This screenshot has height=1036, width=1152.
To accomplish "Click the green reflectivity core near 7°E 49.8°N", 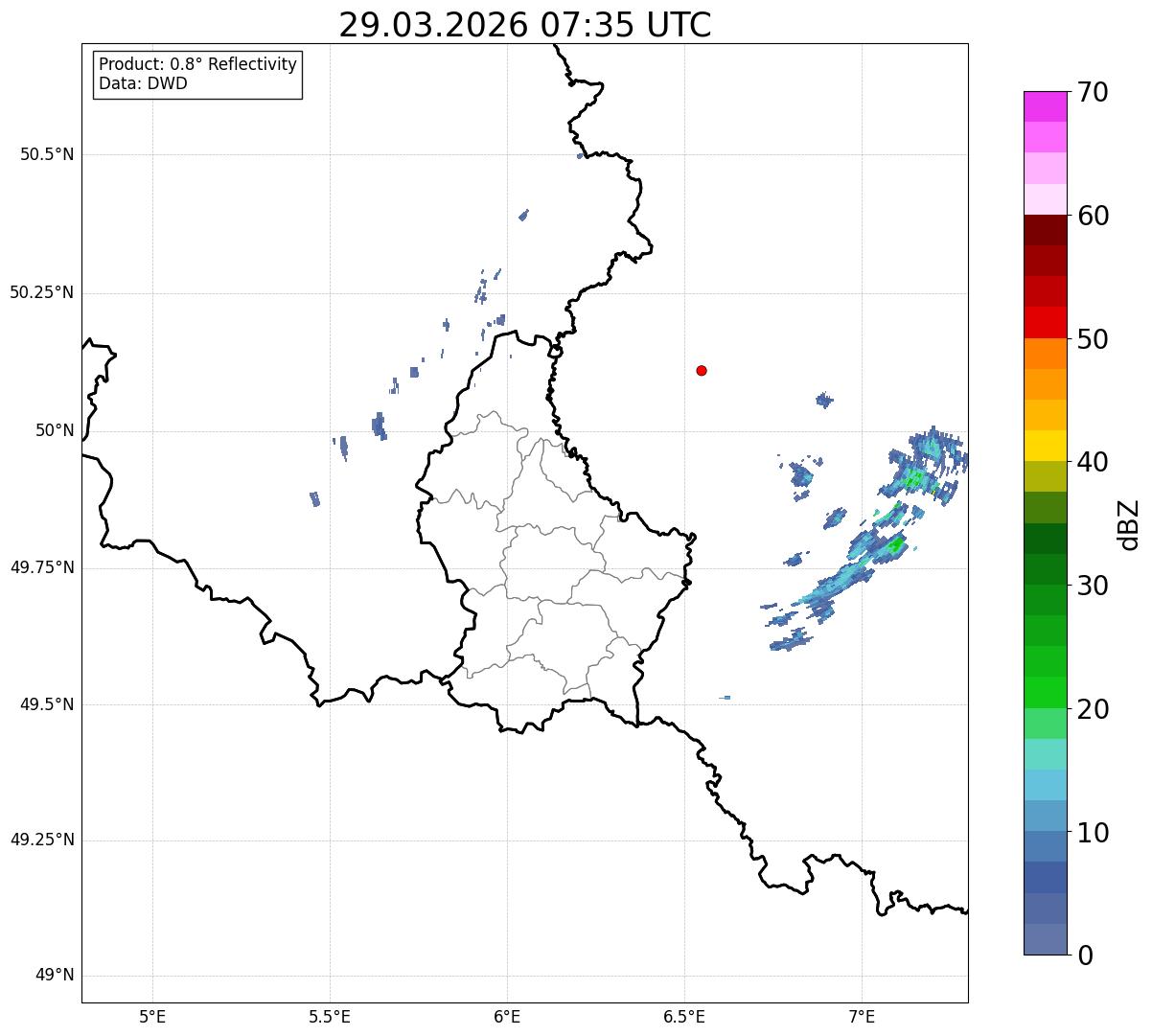I will [896, 546].
